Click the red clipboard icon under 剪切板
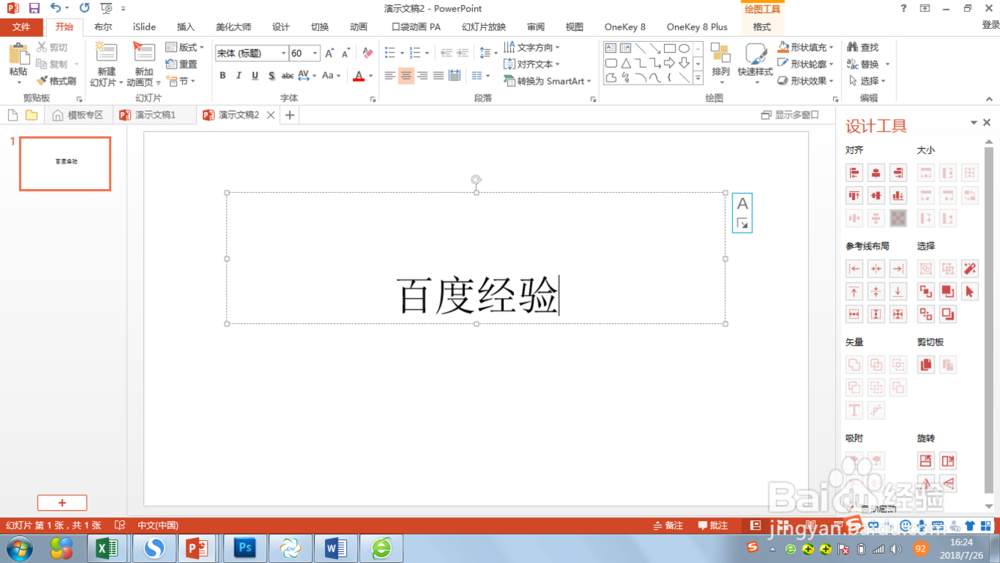Viewport: 1000px width, 563px height. pos(925,365)
